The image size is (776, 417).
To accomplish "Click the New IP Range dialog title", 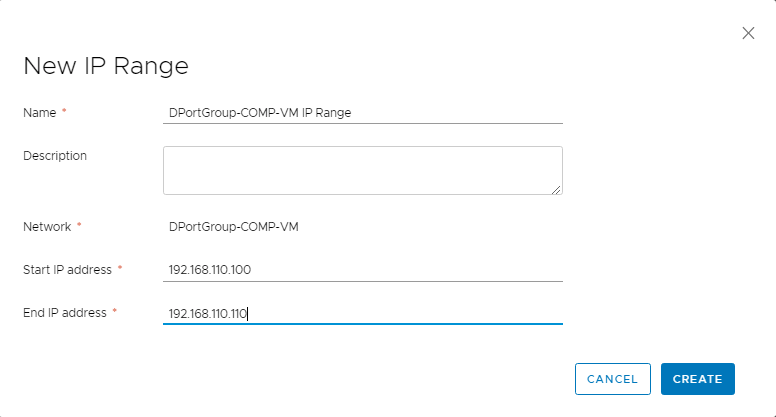I will coord(106,67).
